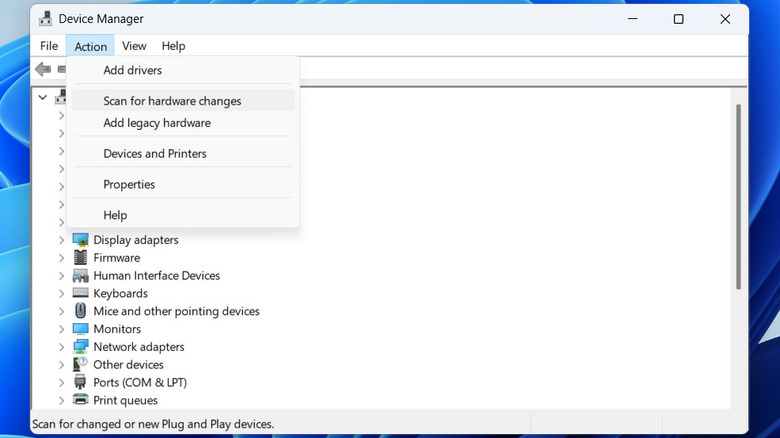The height and width of the screenshot is (438, 780).
Task: Click the toolbar Back arrow
Action: 43,69
